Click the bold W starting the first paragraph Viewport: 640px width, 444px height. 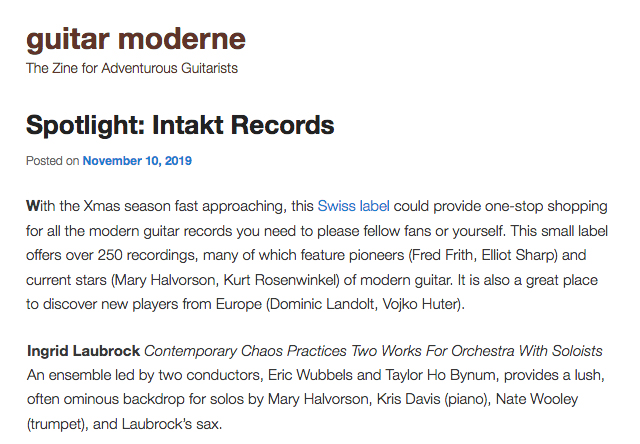point(33,206)
